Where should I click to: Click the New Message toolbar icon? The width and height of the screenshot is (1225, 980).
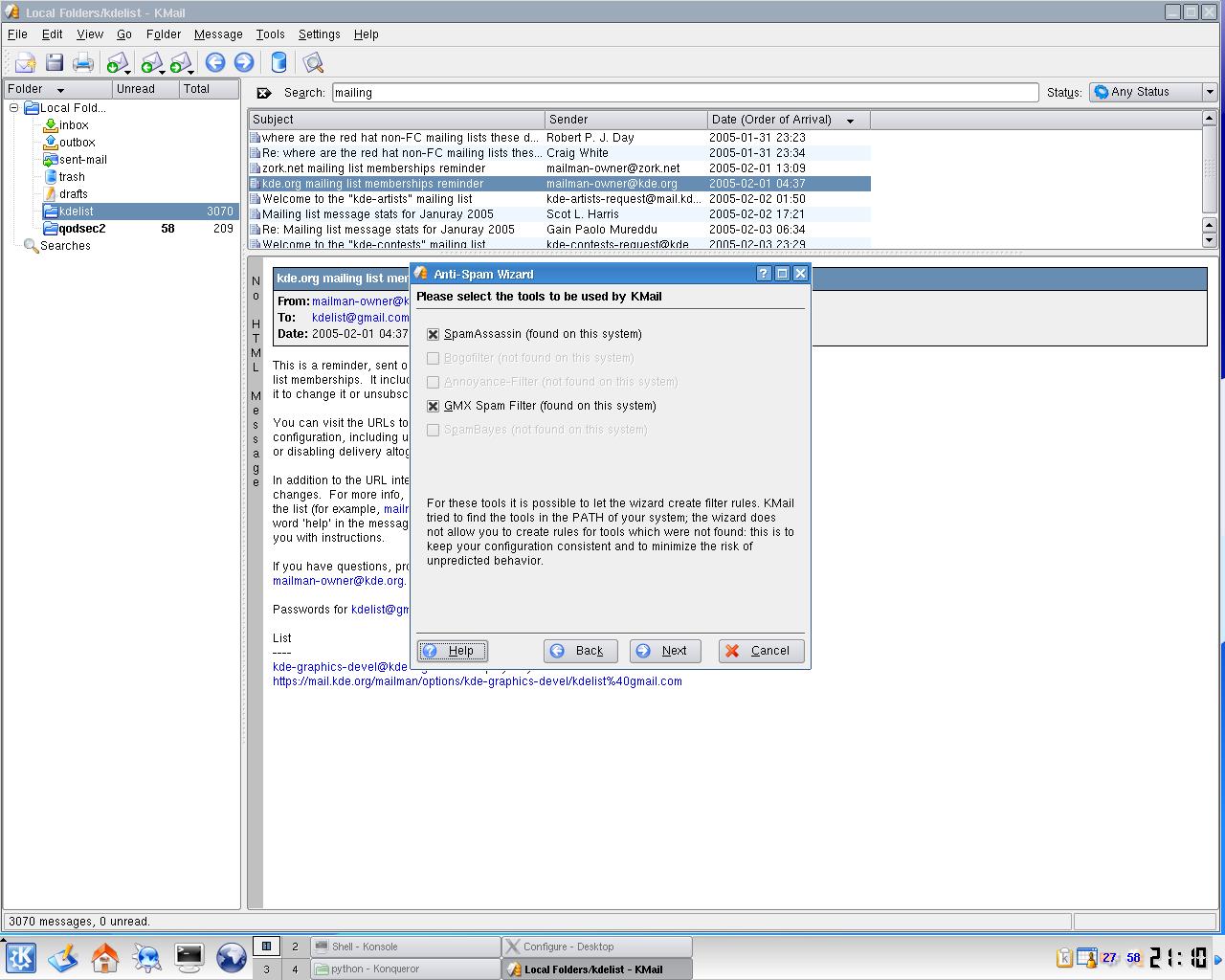25,63
